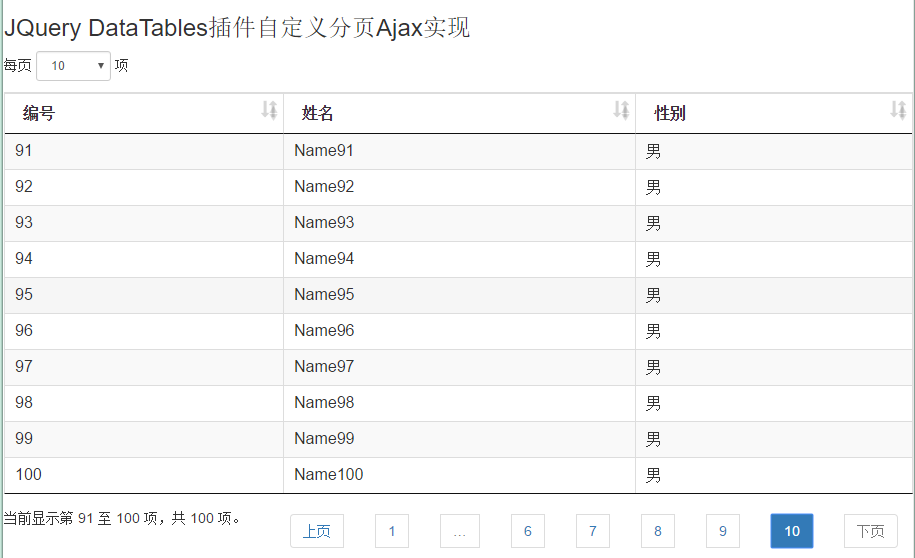Open the 每页 page size dropdown
Viewport: 915px width, 558px height.
point(74,66)
